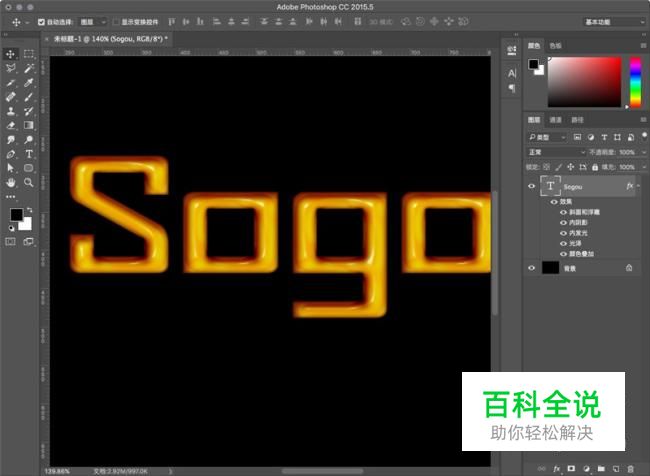Hide the 斜面和浮雕 bevel effect
650x476 pixels.
[563, 212]
